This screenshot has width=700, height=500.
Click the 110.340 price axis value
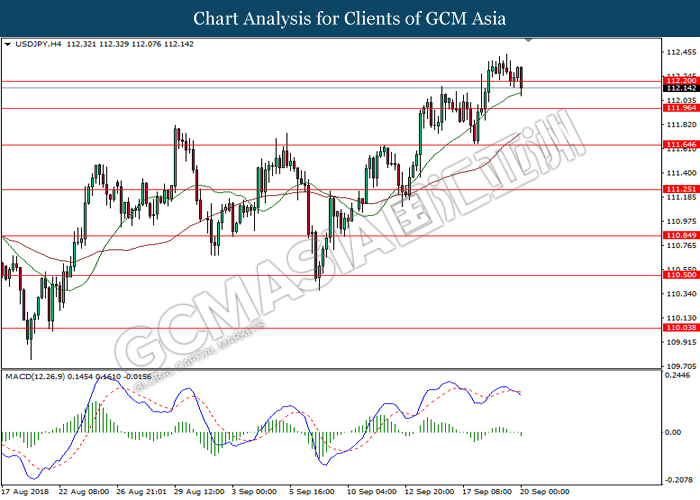[681, 294]
